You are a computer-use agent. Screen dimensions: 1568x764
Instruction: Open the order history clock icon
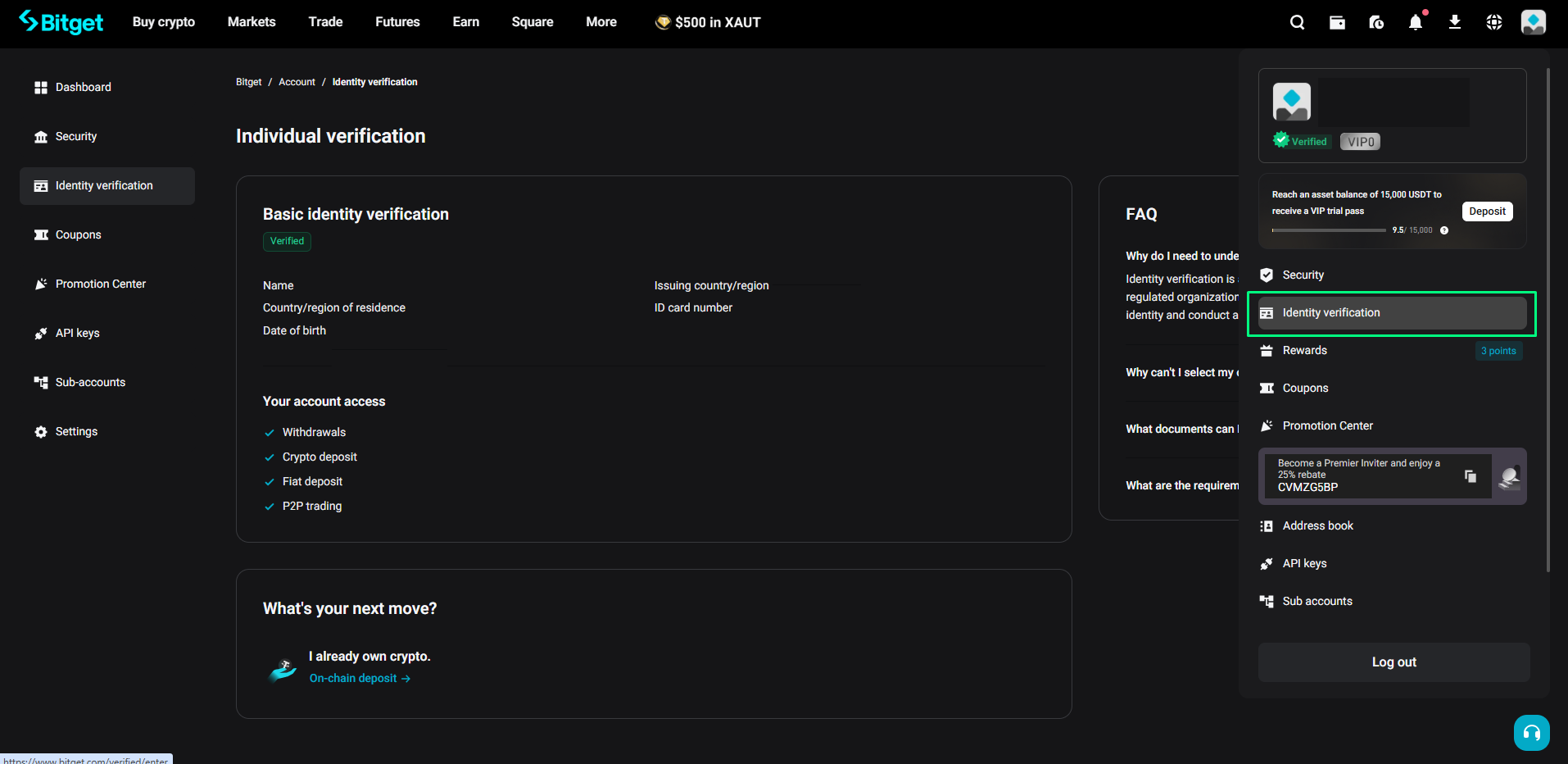click(1376, 22)
